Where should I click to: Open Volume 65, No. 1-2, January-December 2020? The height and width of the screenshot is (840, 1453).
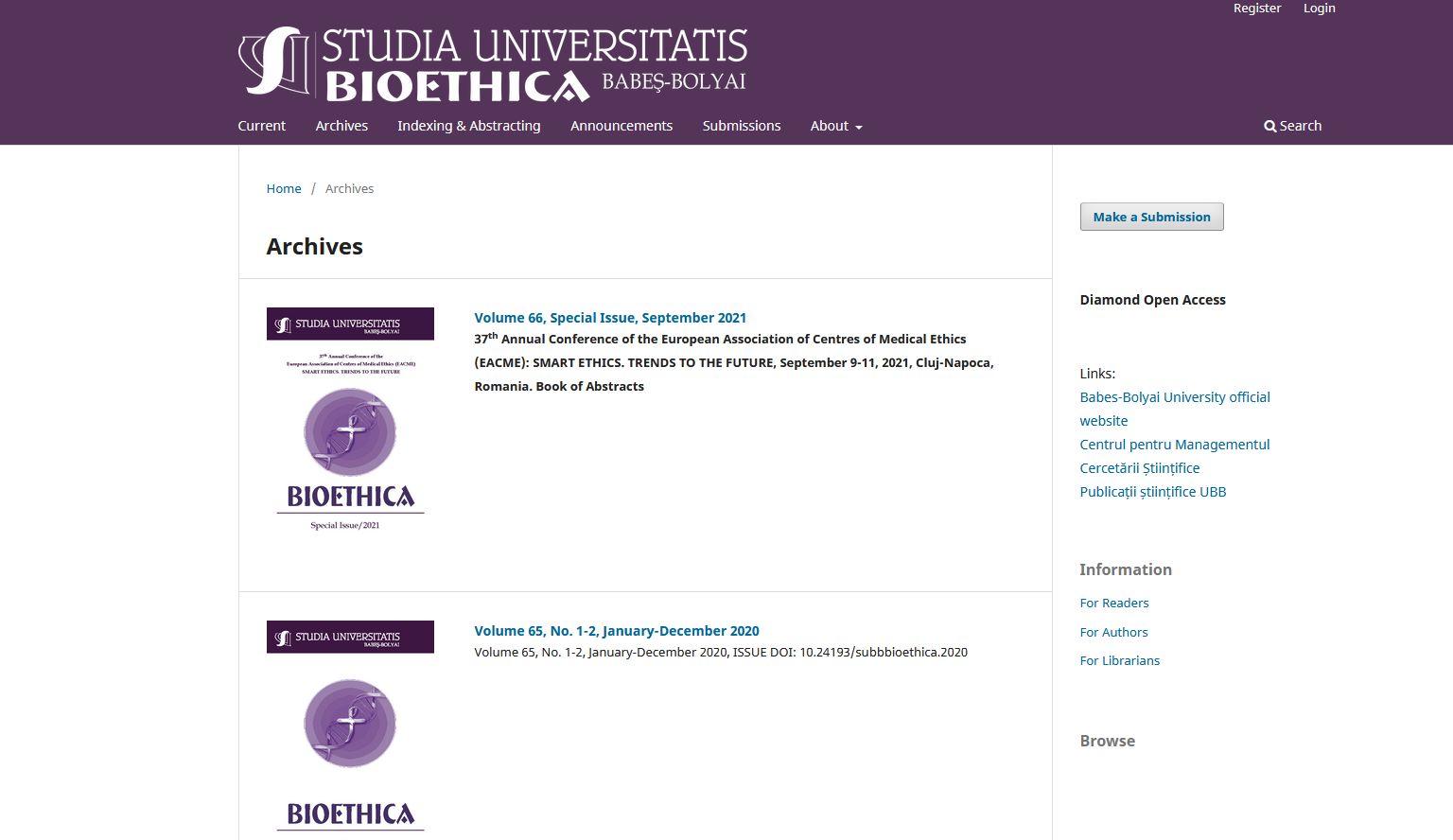(x=617, y=631)
